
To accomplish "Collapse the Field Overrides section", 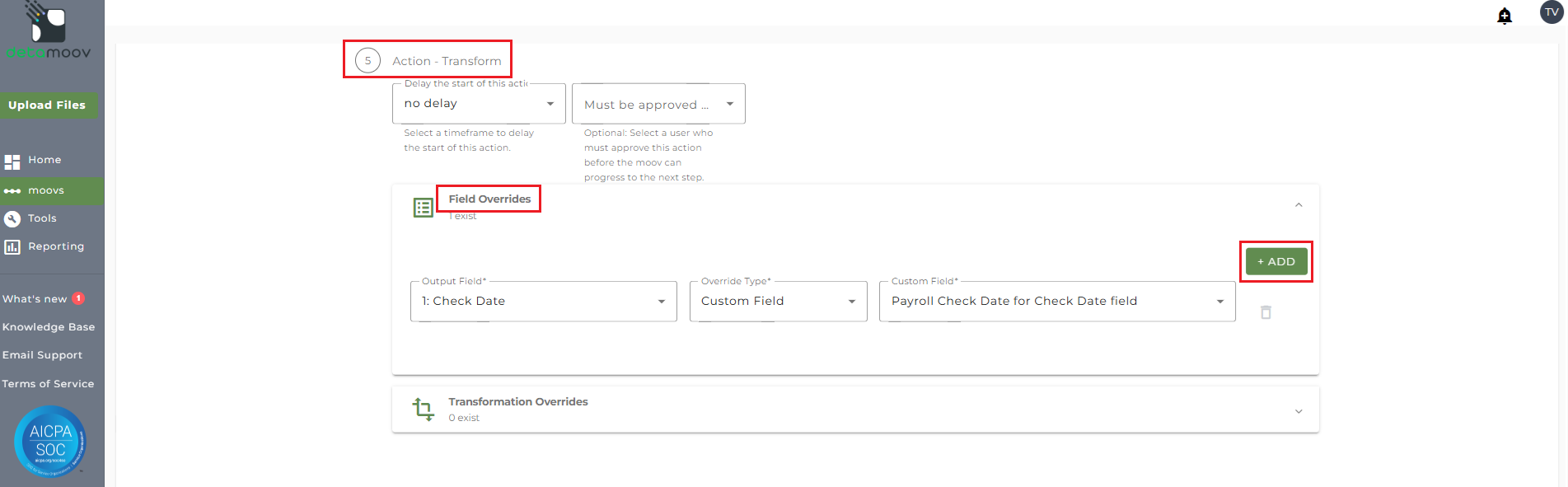I will click(1299, 205).
